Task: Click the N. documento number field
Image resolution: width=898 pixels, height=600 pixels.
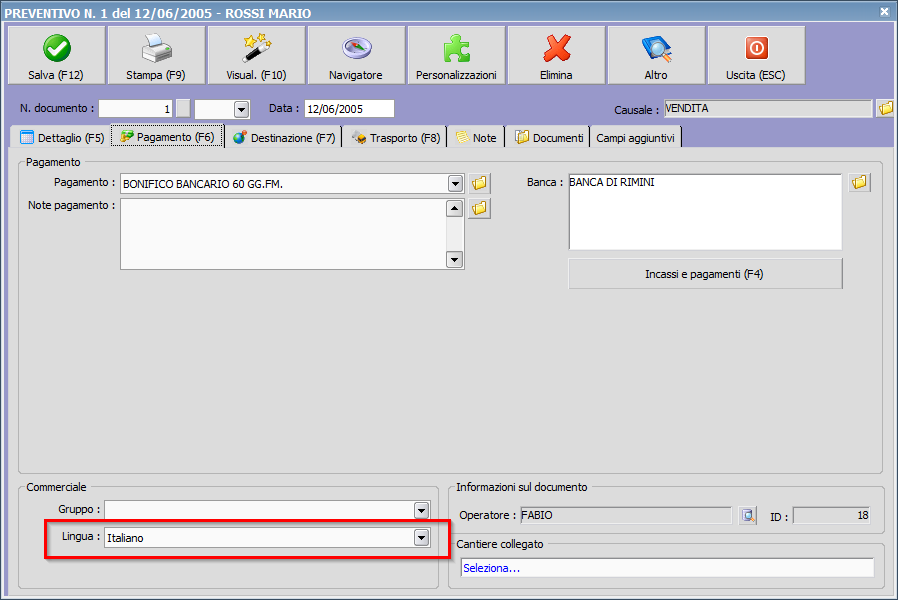Action: click(x=135, y=109)
